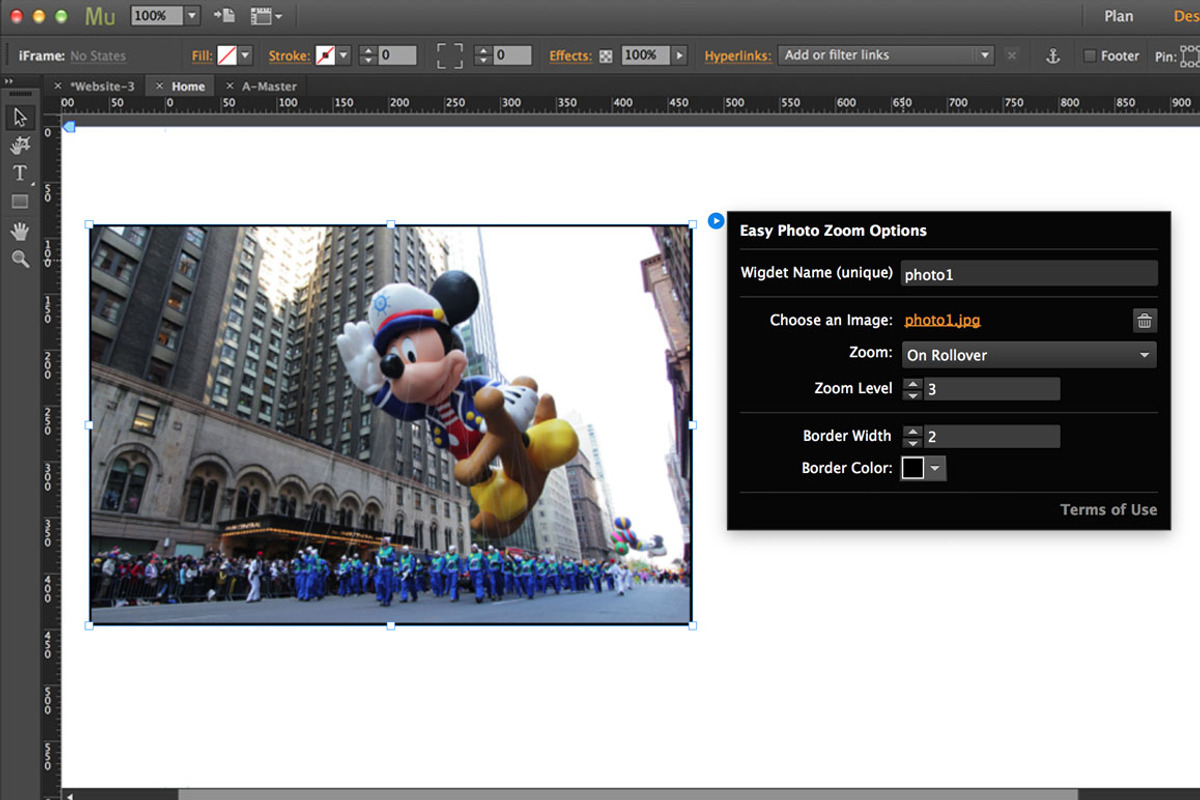This screenshot has width=1200, height=800.
Task: Pick the Selection arrow tool
Action: [19, 117]
